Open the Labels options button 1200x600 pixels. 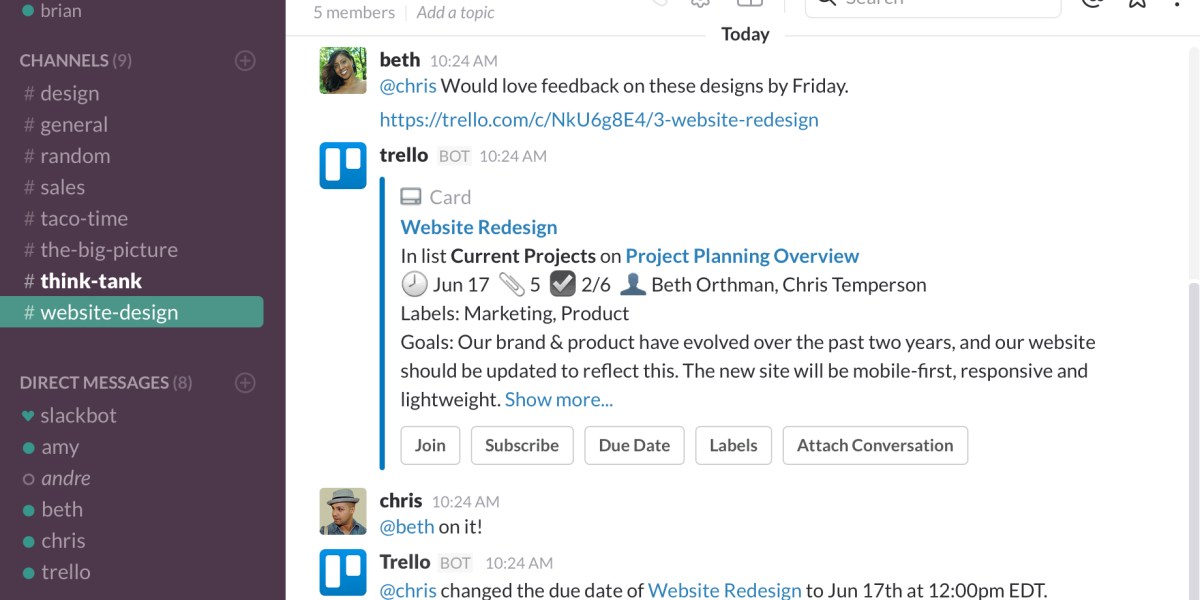point(733,446)
